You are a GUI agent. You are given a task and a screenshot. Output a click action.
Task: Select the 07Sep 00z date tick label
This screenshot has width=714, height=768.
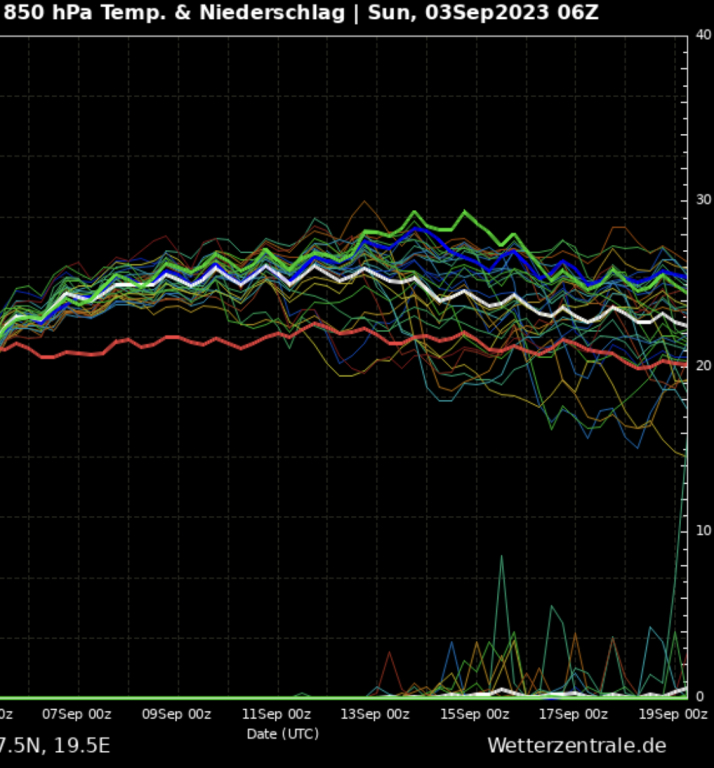77,714
